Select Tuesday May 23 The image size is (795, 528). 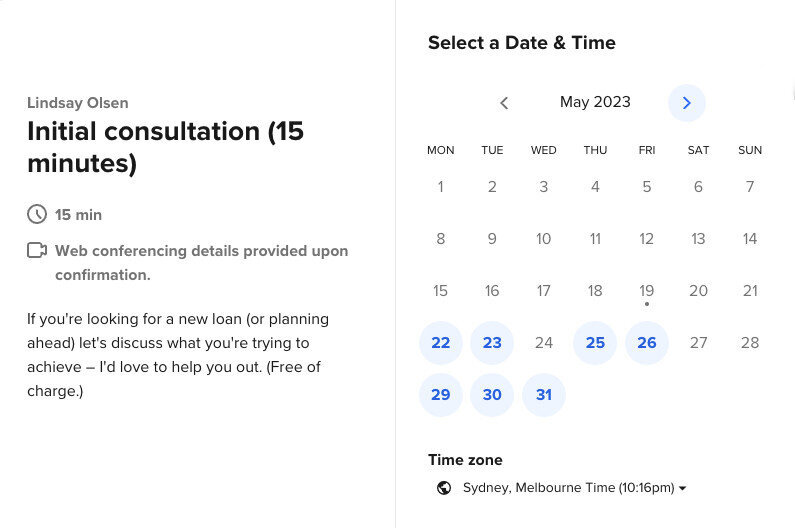pos(492,343)
